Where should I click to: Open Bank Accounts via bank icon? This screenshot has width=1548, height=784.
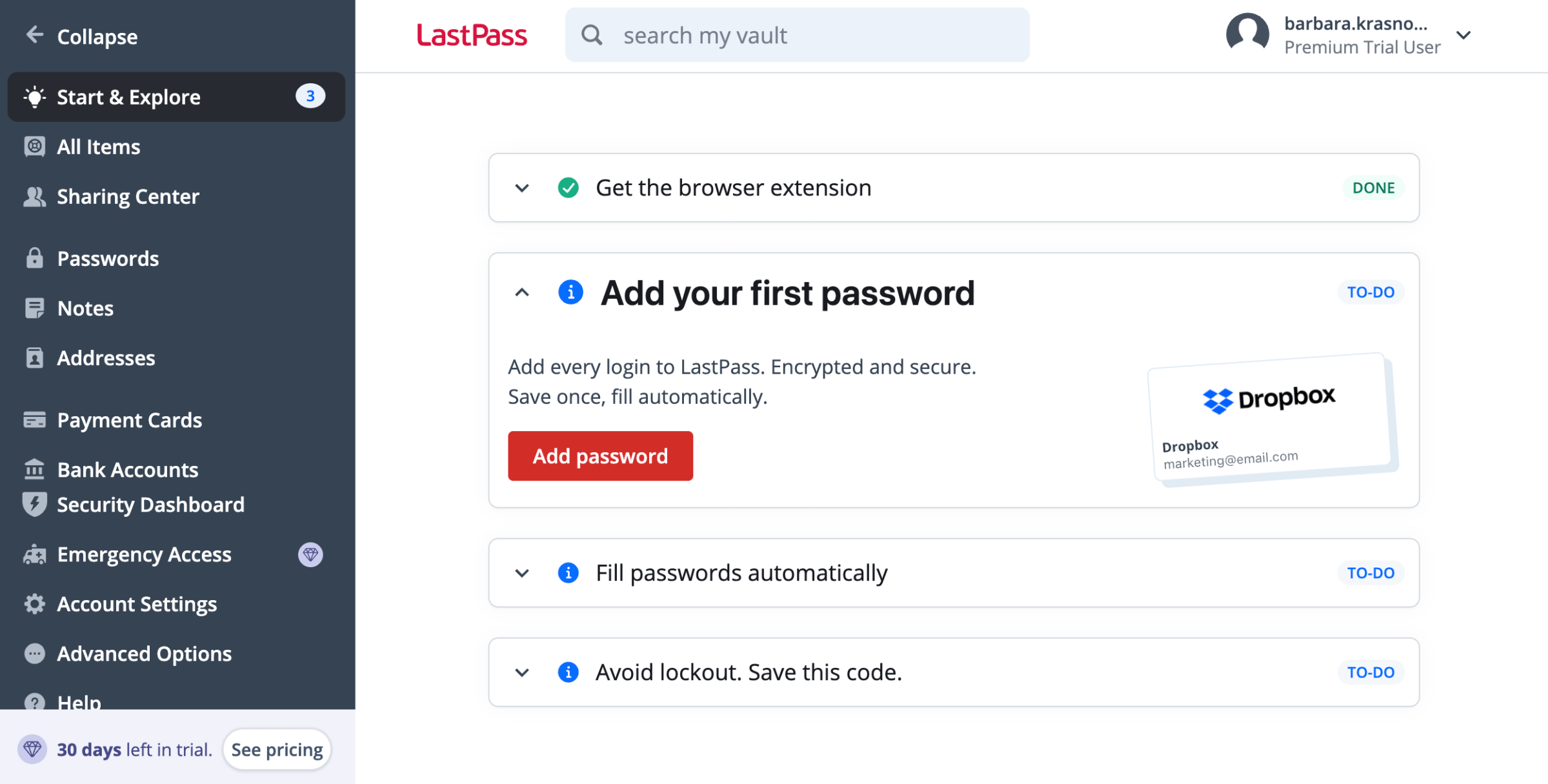[34, 469]
